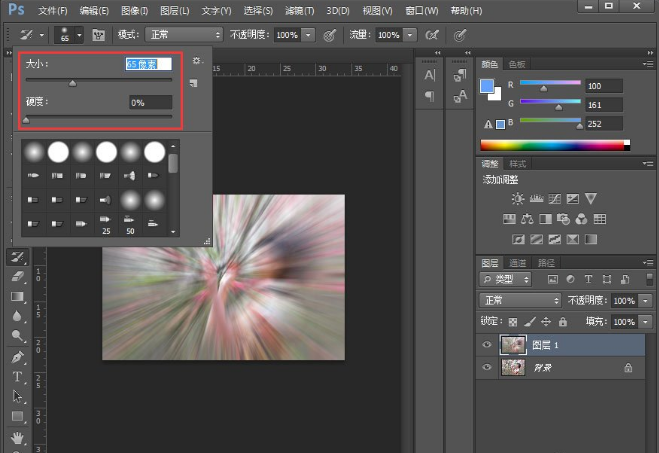The width and height of the screenshot is (659, 453).
Task: Add a Brightness/Contrast adjustment (sun icon)
Action: pos(517,199)
